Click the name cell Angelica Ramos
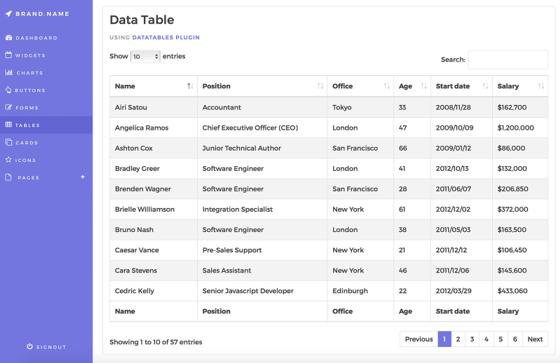Screen dimensions: 560x363 [154, 128]
